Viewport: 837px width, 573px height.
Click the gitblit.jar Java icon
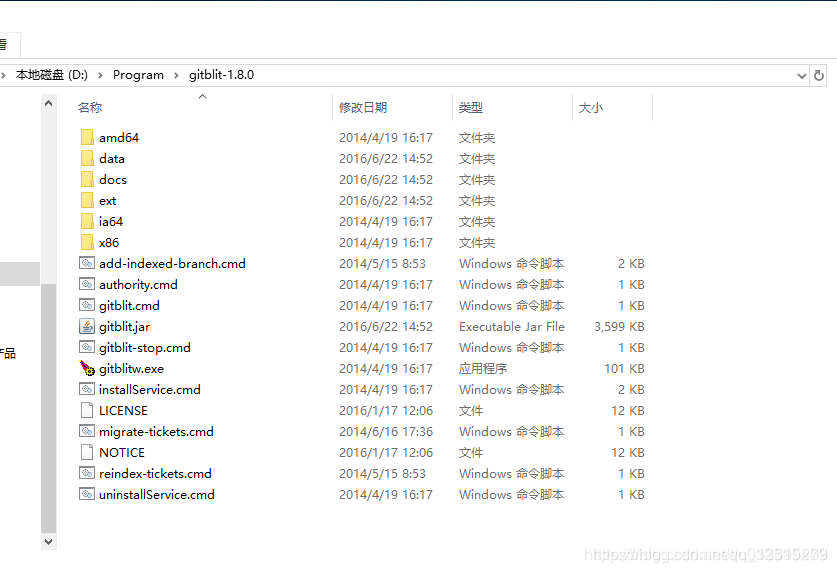[87, 326]
